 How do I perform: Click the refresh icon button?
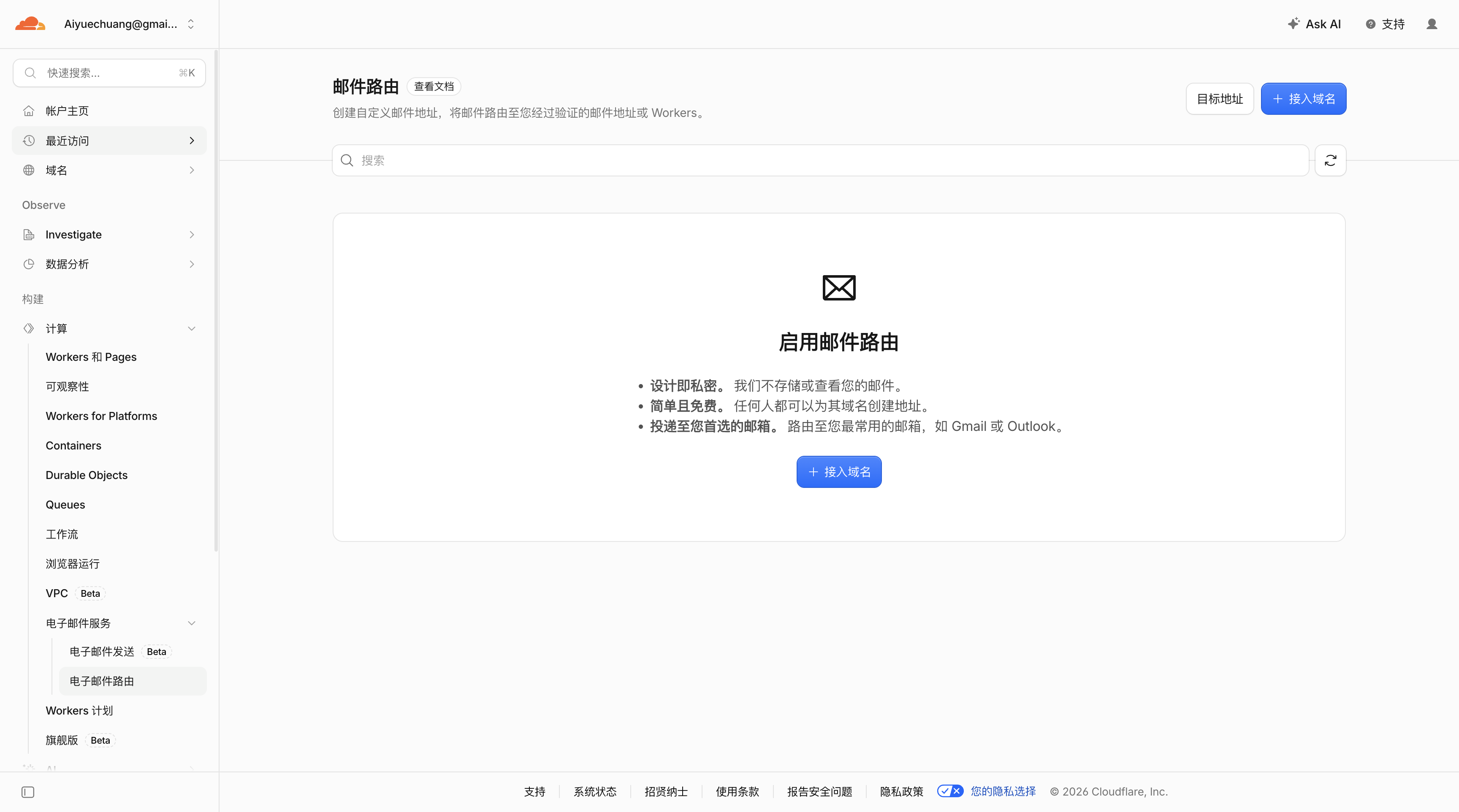coord(1330,160)
